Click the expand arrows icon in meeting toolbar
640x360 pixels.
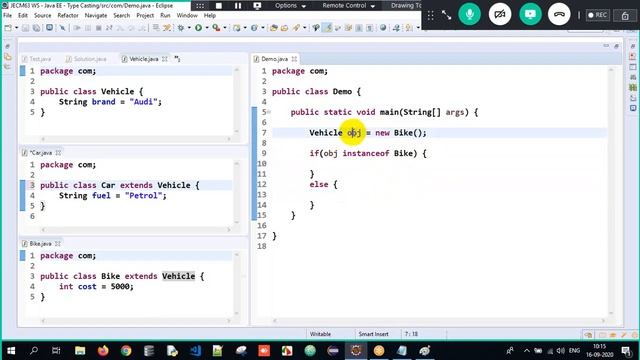coord(446,15)
